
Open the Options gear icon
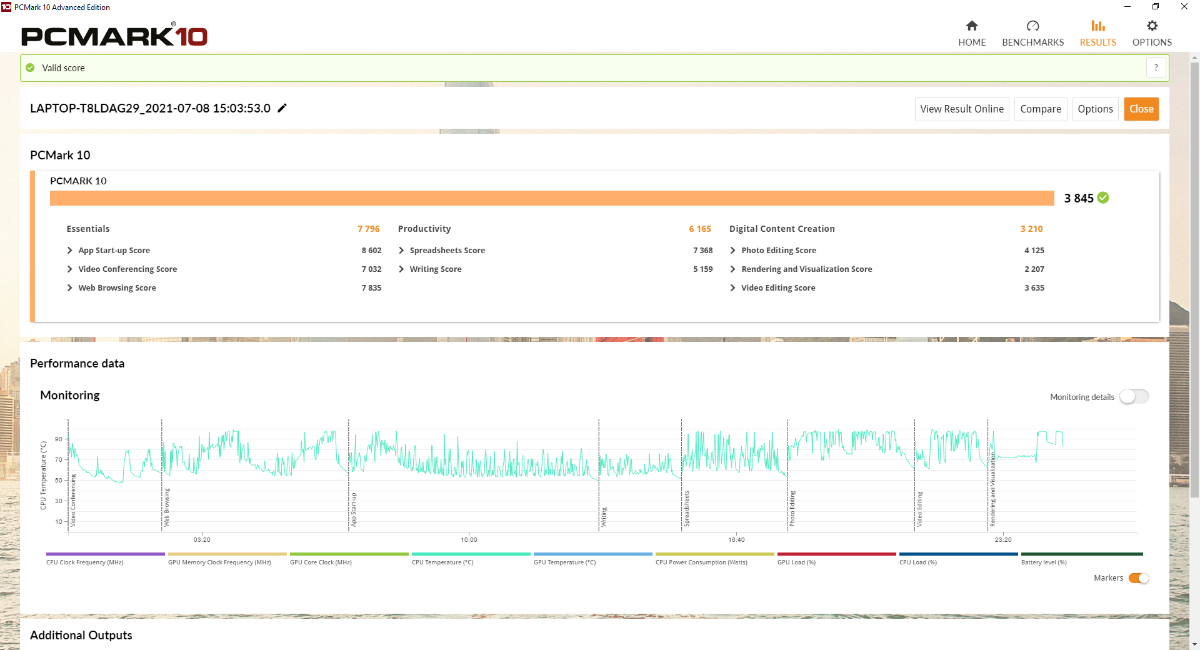pos(1152,26)
